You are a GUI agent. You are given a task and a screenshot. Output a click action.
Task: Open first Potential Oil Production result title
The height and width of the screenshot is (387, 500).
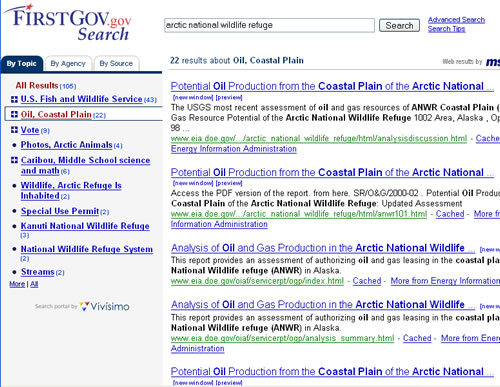pos(332,86)
